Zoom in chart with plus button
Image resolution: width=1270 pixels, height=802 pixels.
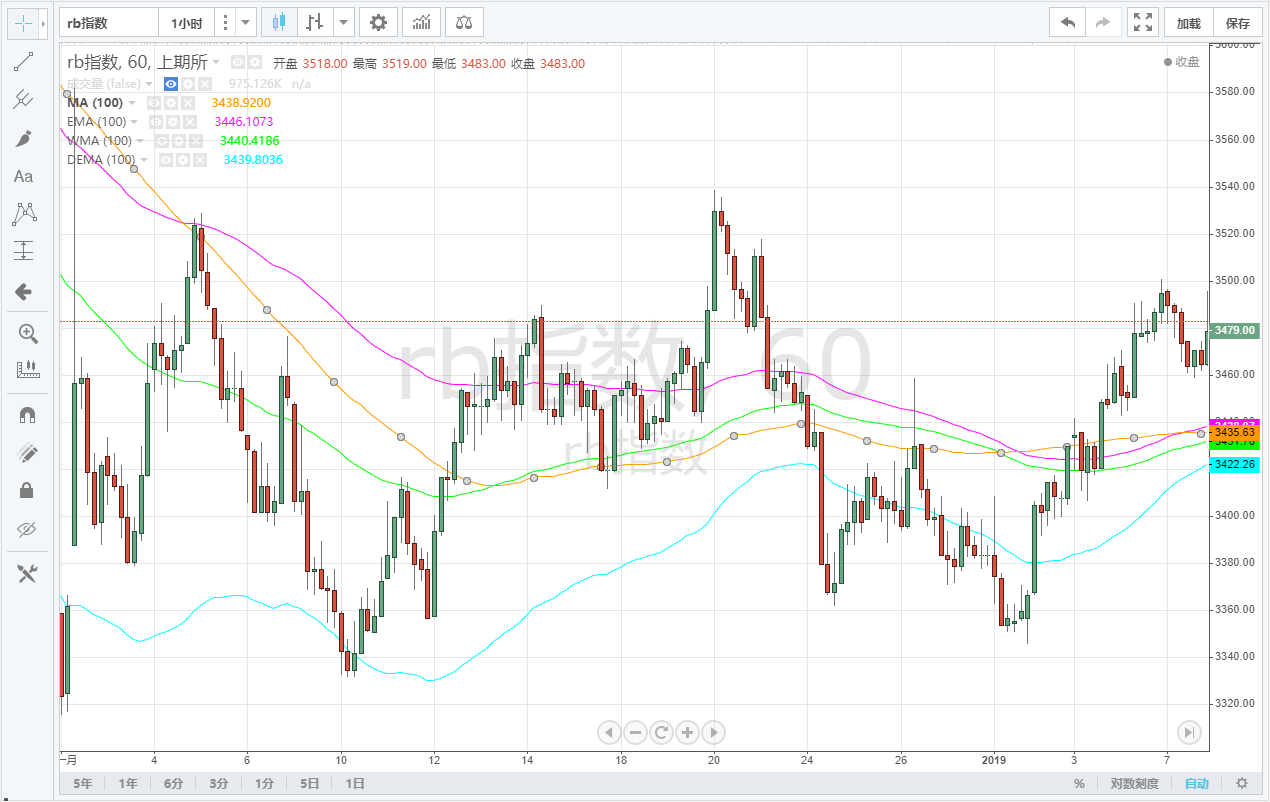pos(687,733)
